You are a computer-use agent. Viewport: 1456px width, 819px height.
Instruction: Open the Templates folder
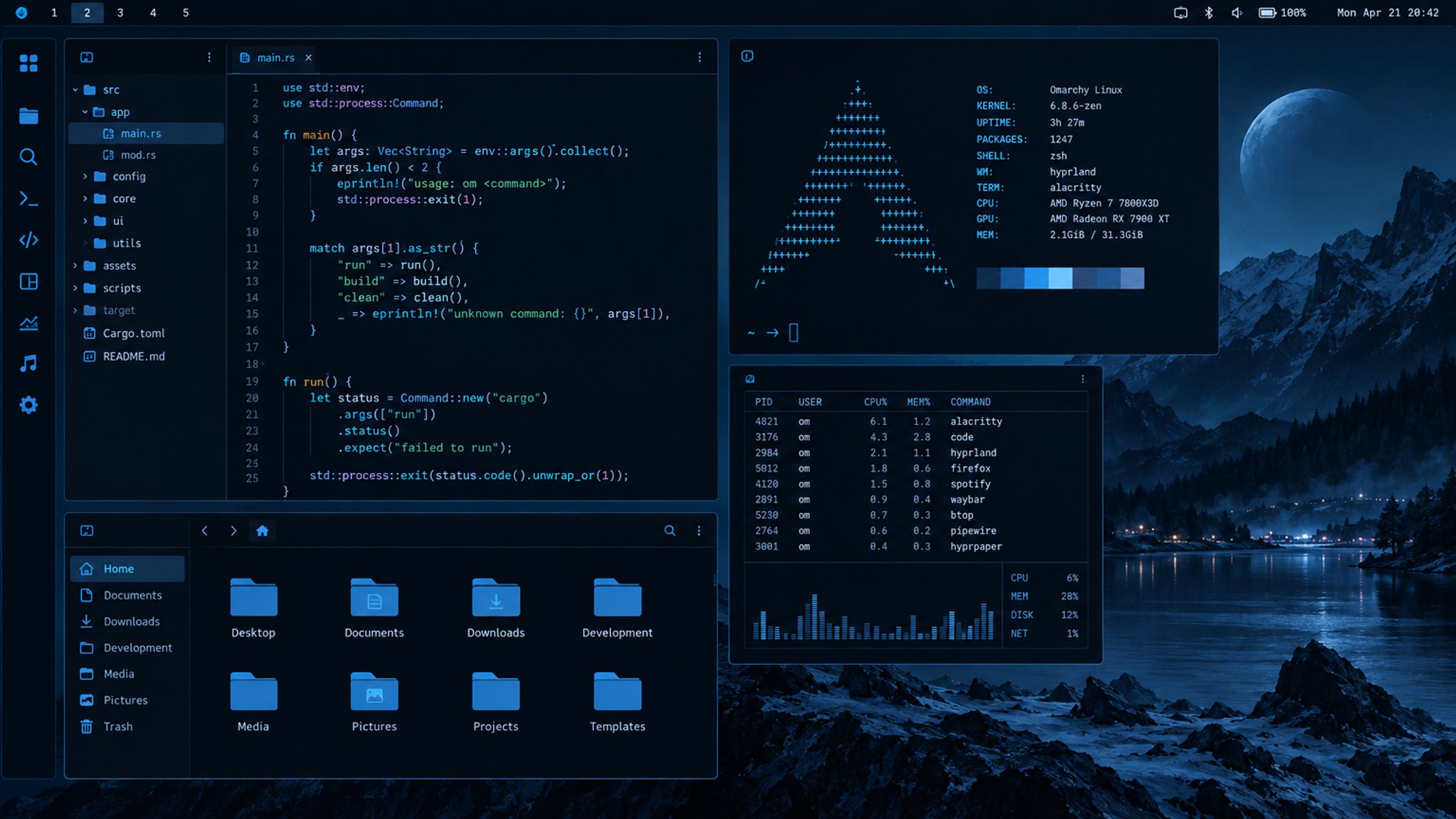pos(617,702)
